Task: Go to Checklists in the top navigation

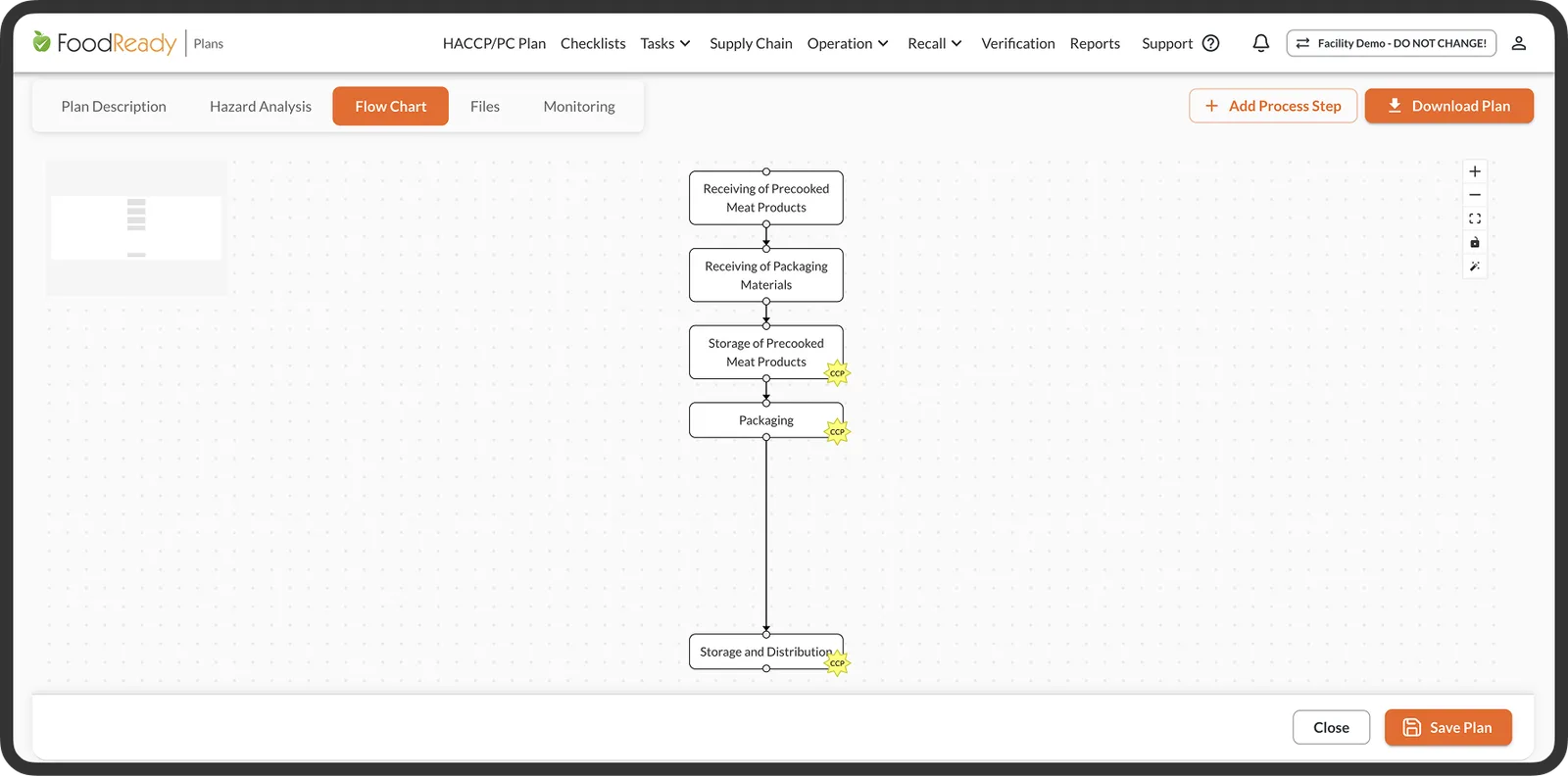Action: 593,43
